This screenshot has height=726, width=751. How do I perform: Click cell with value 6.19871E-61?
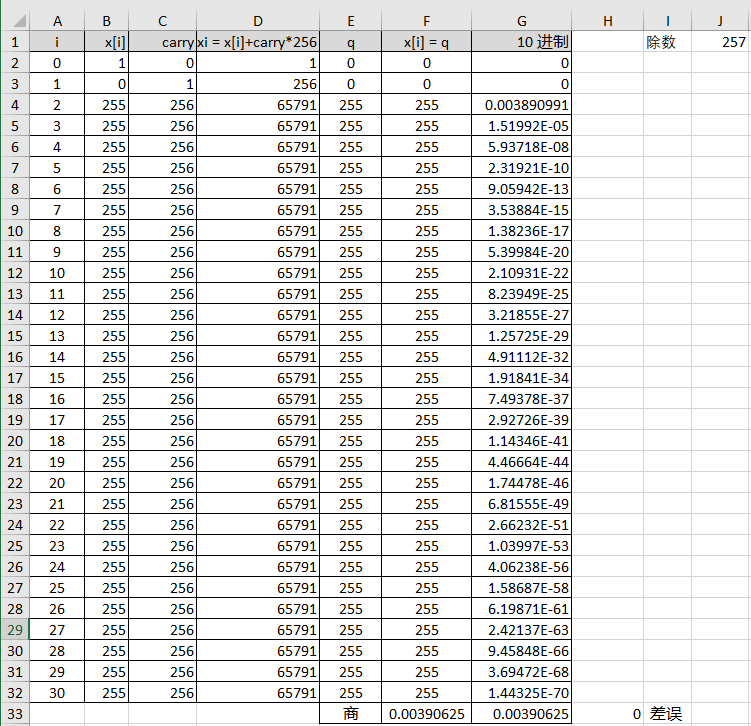click(x=522, y=609)
